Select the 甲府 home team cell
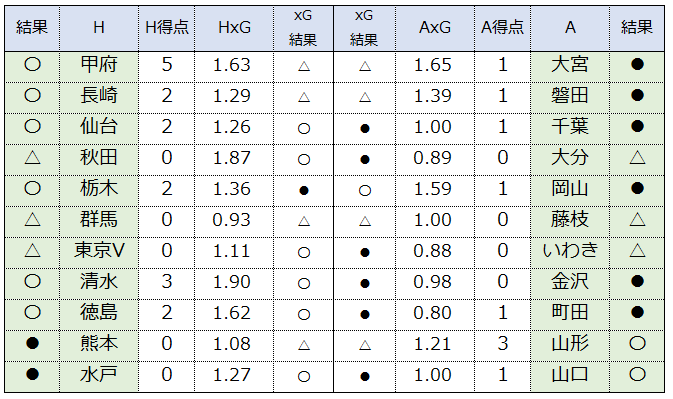This screenshot has width=673, height=399. pos(99,65)
